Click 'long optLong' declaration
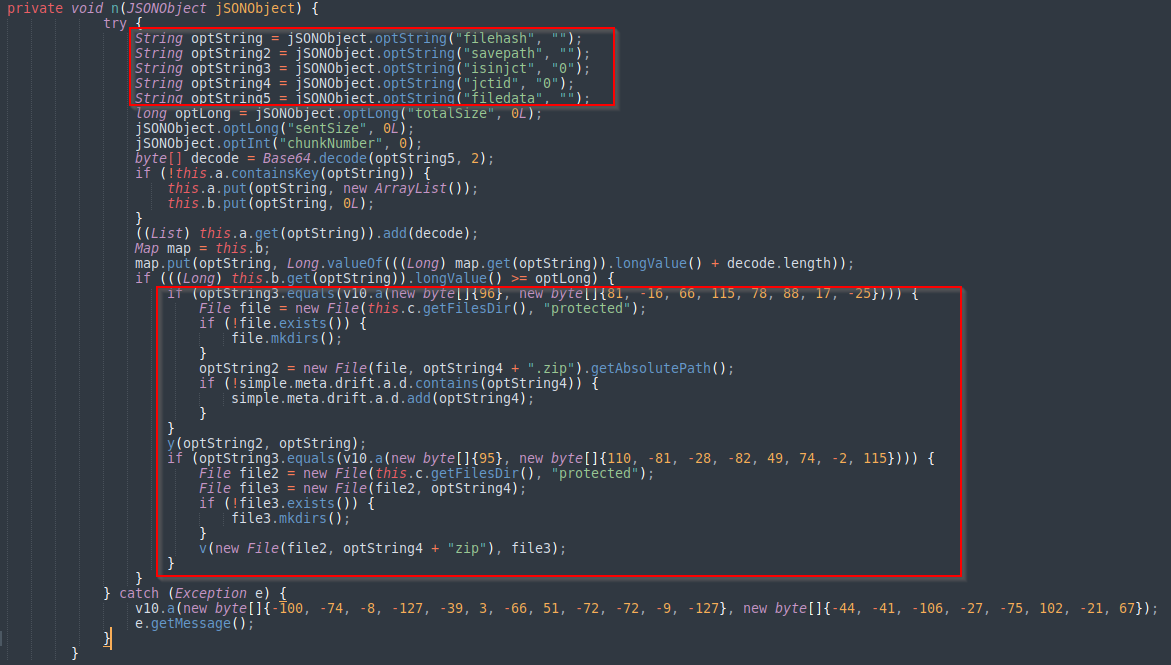 tap(183, 113)
